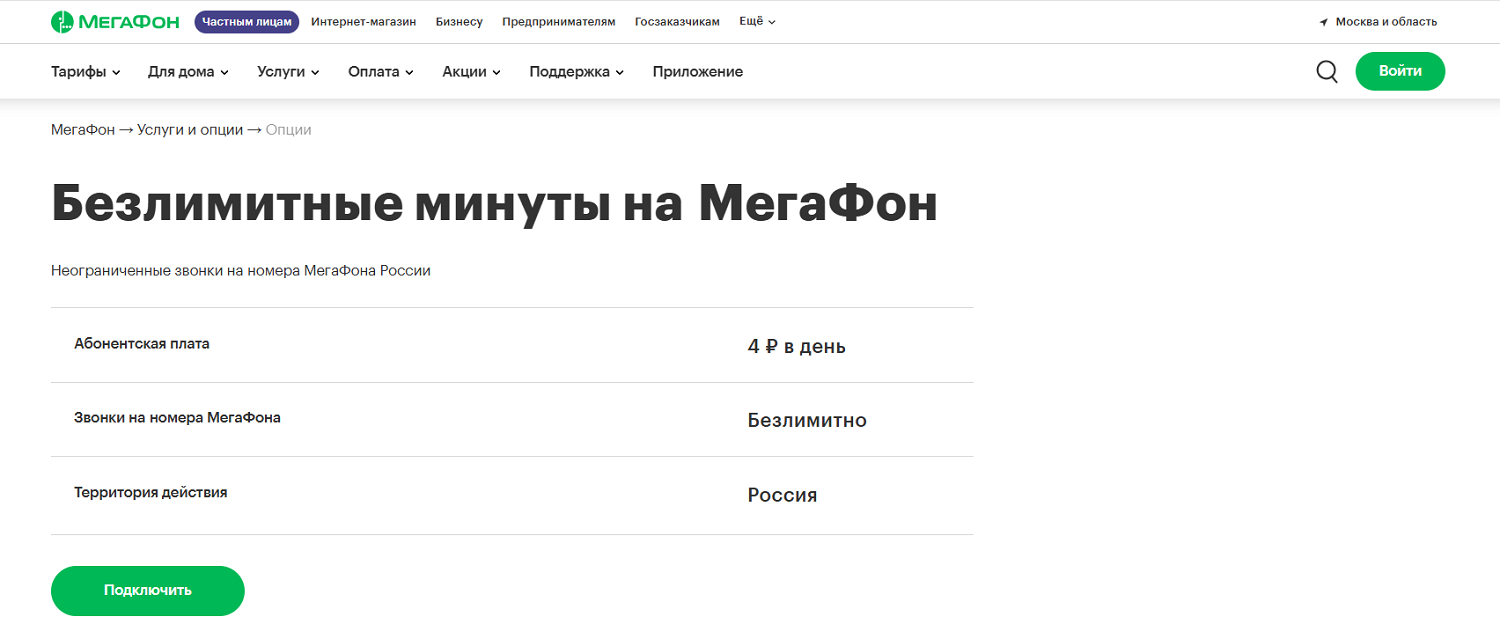Click the heading Безлимитные минуты на МегаФон
The height and width of the screenshot is (639, 1500).
tap(494, 204)
